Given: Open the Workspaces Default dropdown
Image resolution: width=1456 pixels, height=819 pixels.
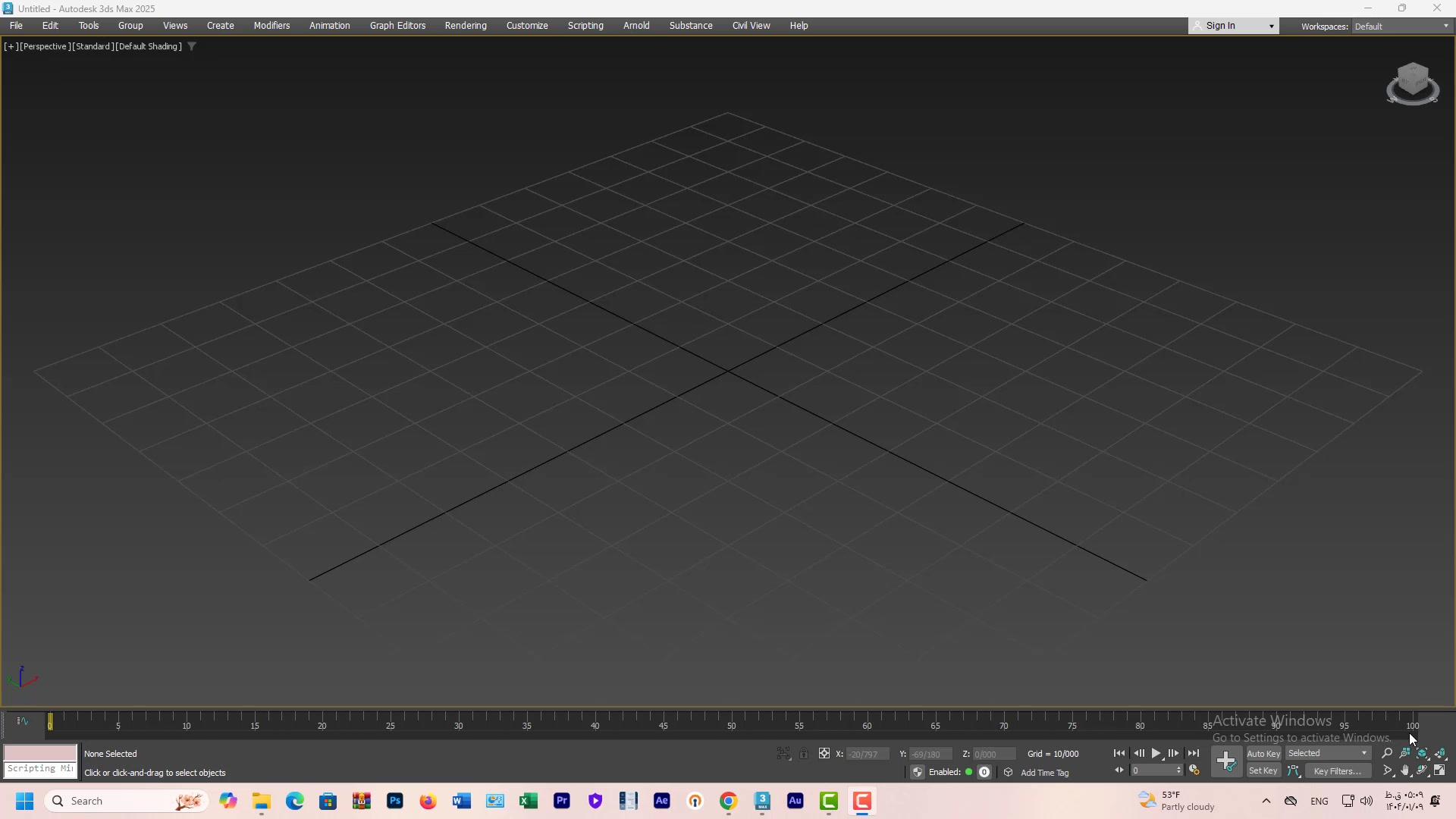Looking at the screenshot, I should coord(1401,27).
